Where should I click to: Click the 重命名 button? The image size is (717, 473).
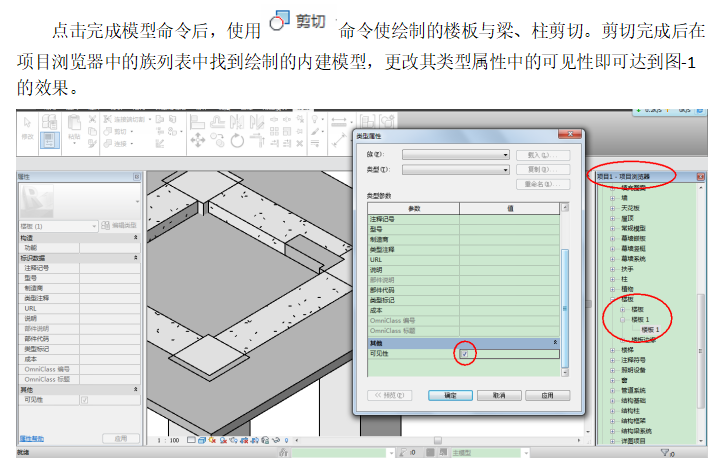coord(543,184)
